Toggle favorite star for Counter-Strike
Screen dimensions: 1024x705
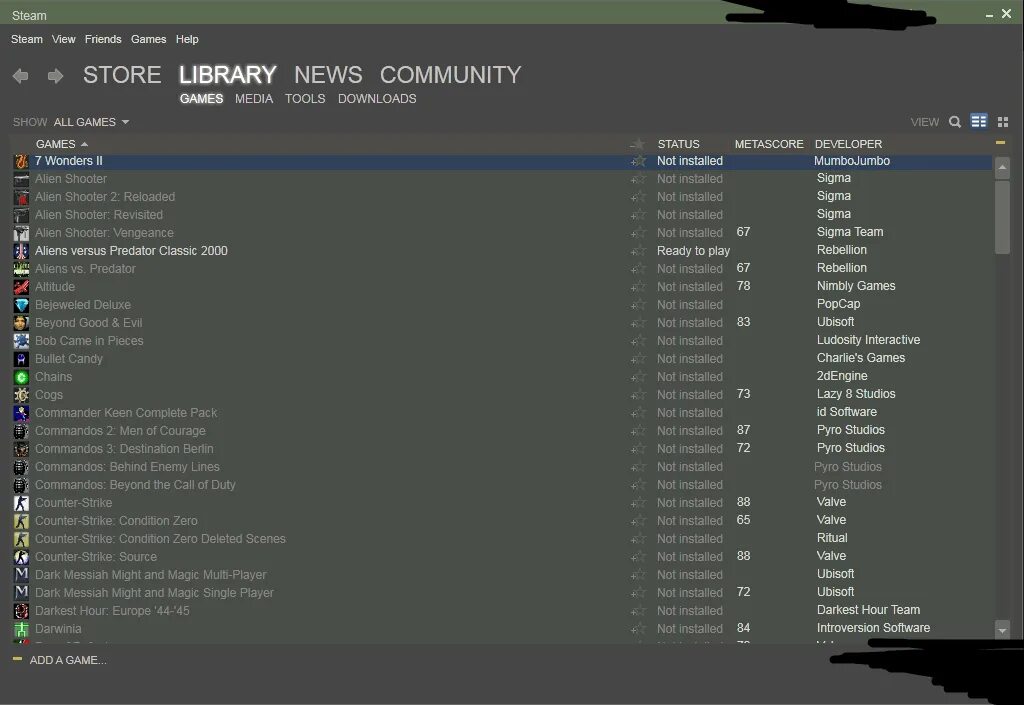(x=638, y=503)
